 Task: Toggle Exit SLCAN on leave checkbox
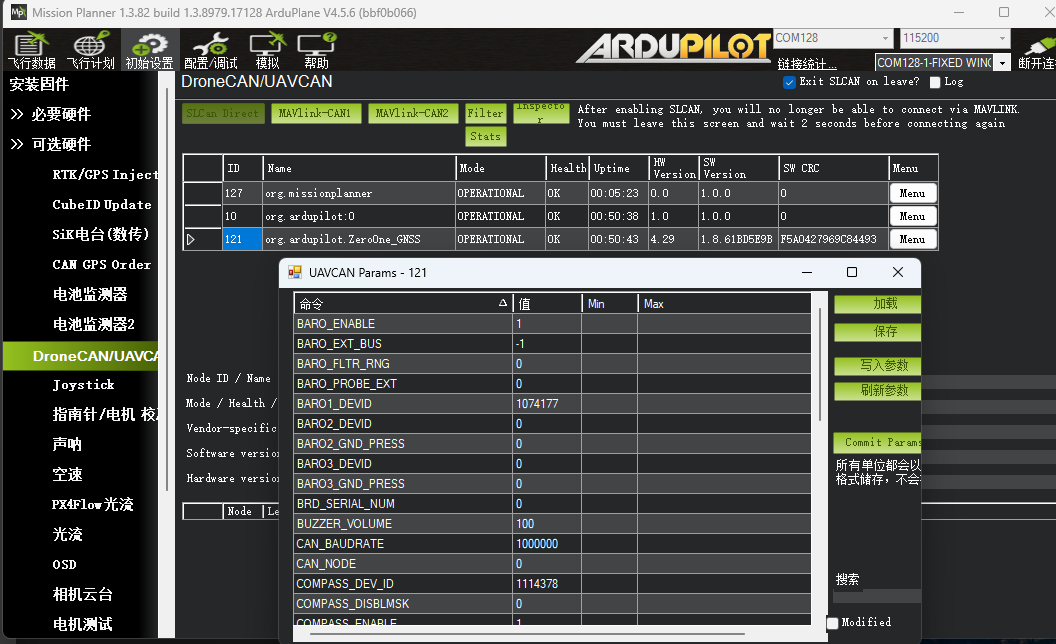tap(789, 82)
